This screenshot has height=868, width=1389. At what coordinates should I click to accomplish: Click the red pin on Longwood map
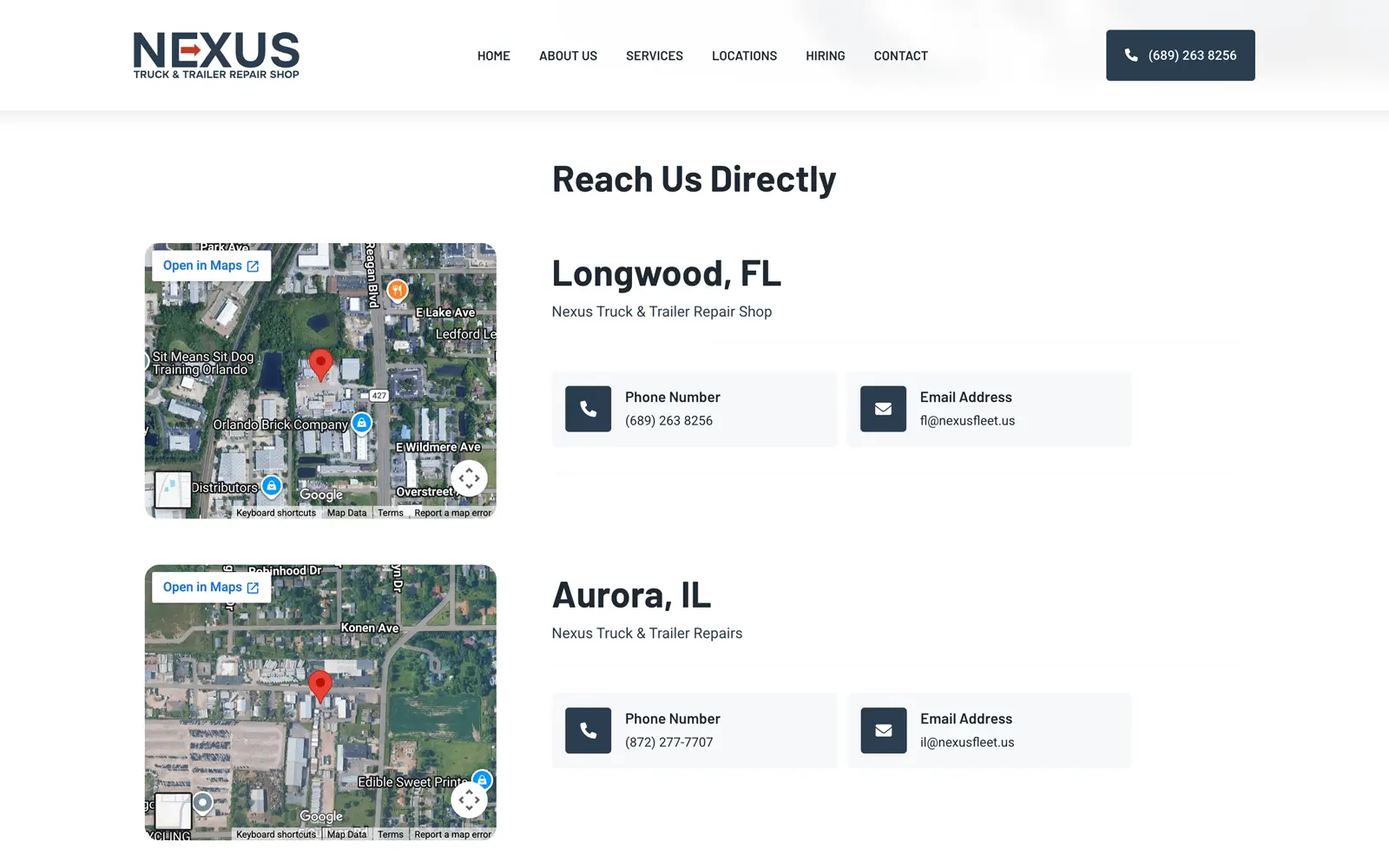click(x=320, y=365)
